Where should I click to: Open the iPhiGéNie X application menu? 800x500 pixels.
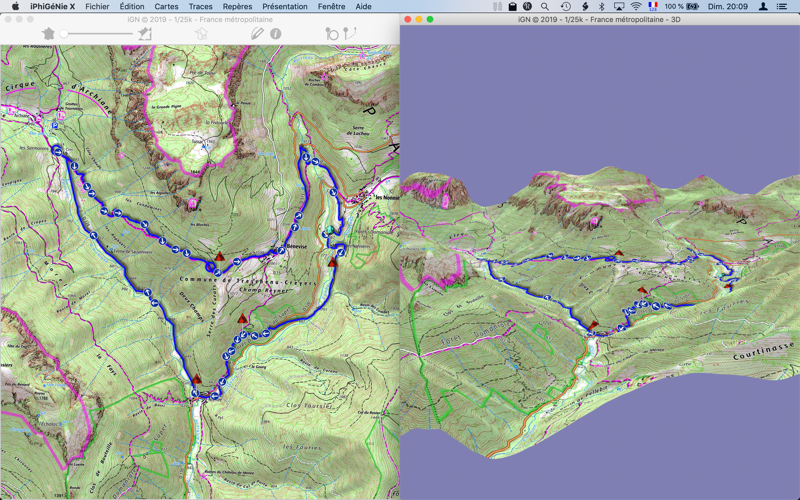[52, 7]
